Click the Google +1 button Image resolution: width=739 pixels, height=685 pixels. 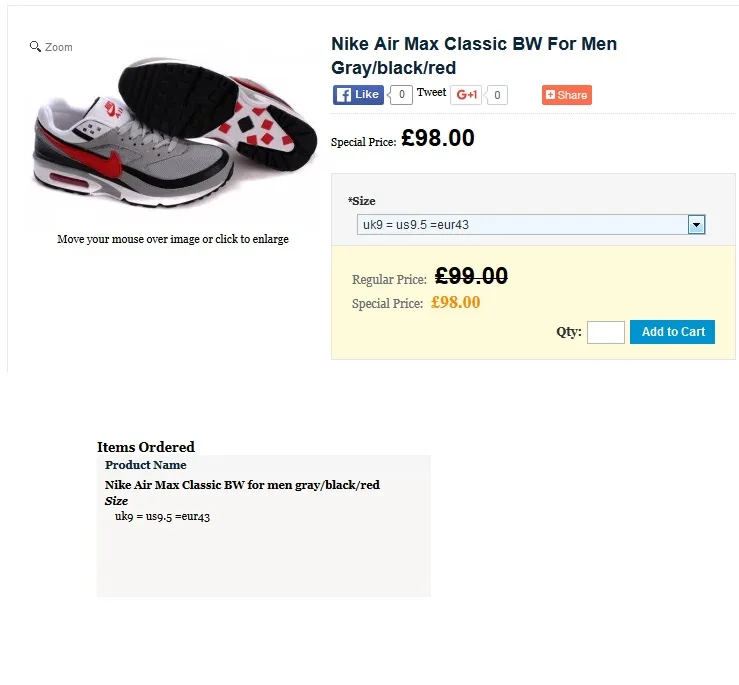tap(466, 95)
